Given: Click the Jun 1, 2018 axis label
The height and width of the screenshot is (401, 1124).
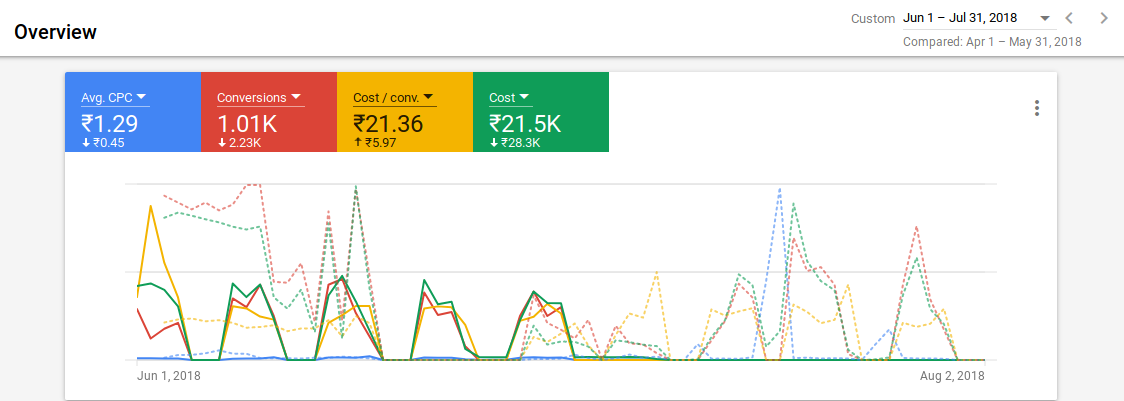Looking at the screenshot, I should pyautogui.click(x=168, y=375).
